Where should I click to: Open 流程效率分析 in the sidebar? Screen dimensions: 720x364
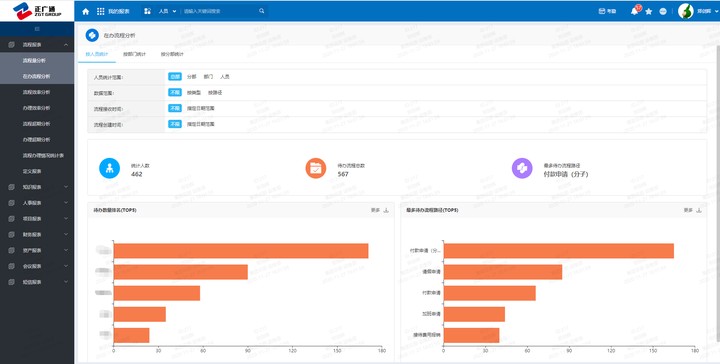tap(37, 92)
